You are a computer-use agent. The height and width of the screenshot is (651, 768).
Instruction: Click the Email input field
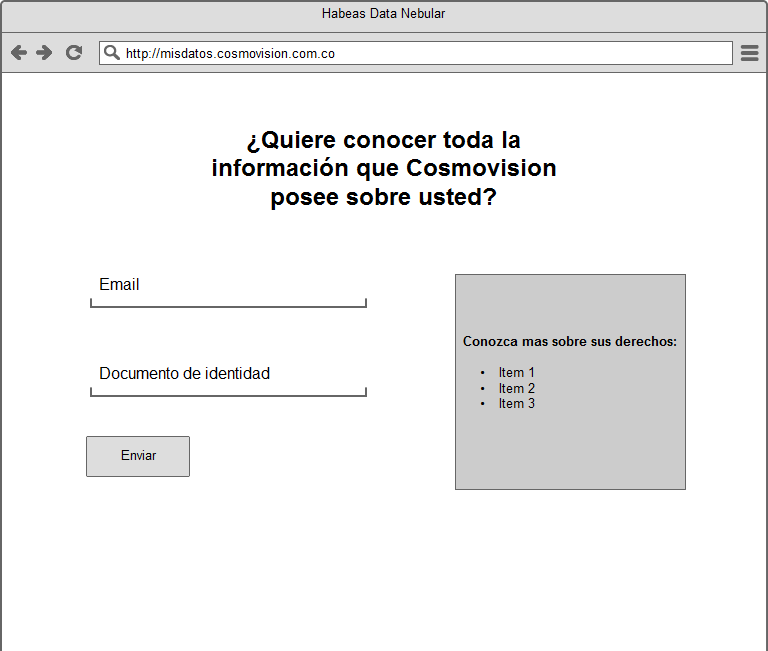click(228, 291)
